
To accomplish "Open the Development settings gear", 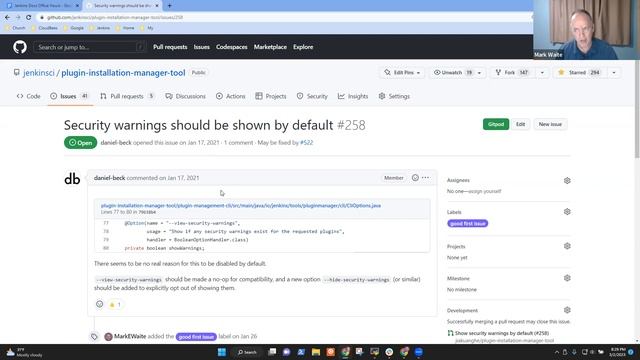I will pyautogui.click(x=567, y=310).
